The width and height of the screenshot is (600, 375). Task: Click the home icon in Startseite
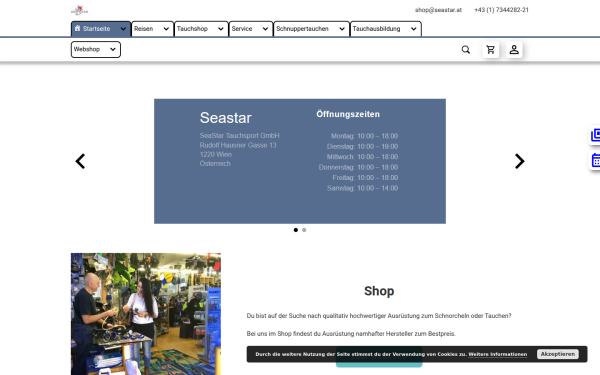(77, 28)
